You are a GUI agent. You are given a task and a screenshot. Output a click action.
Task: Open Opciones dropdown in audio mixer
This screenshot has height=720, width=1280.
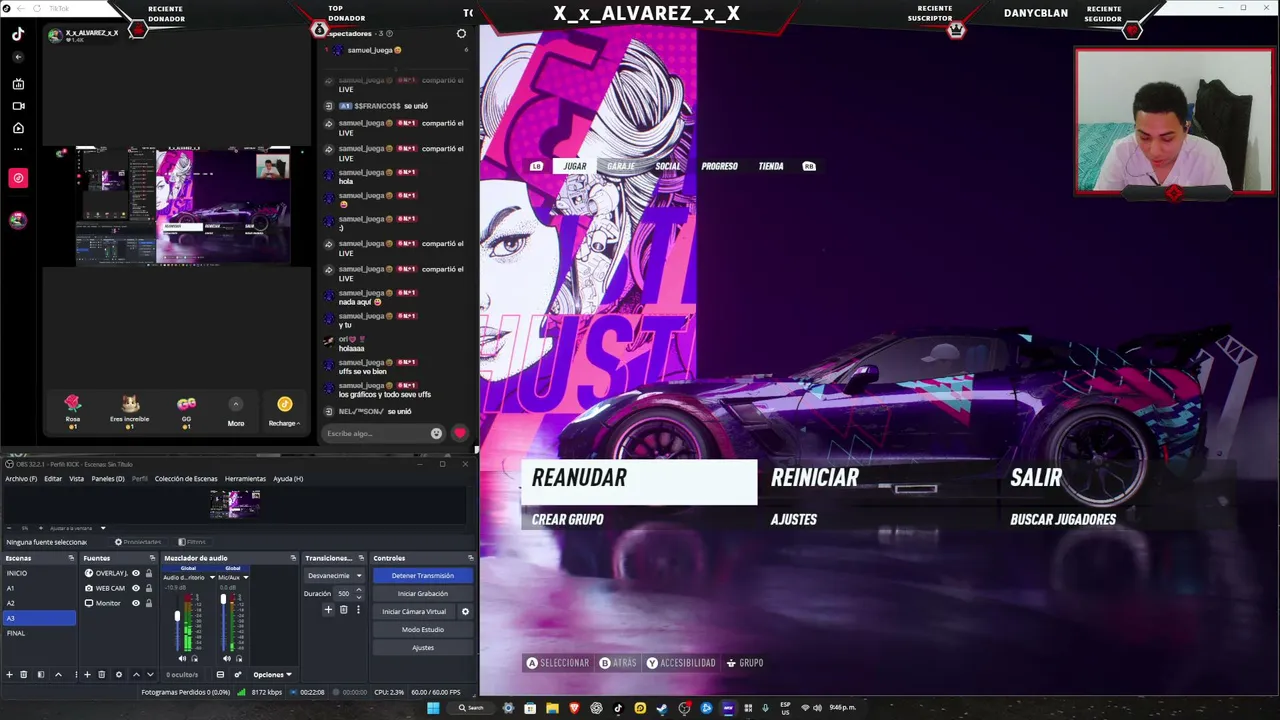tap(272, 675)
